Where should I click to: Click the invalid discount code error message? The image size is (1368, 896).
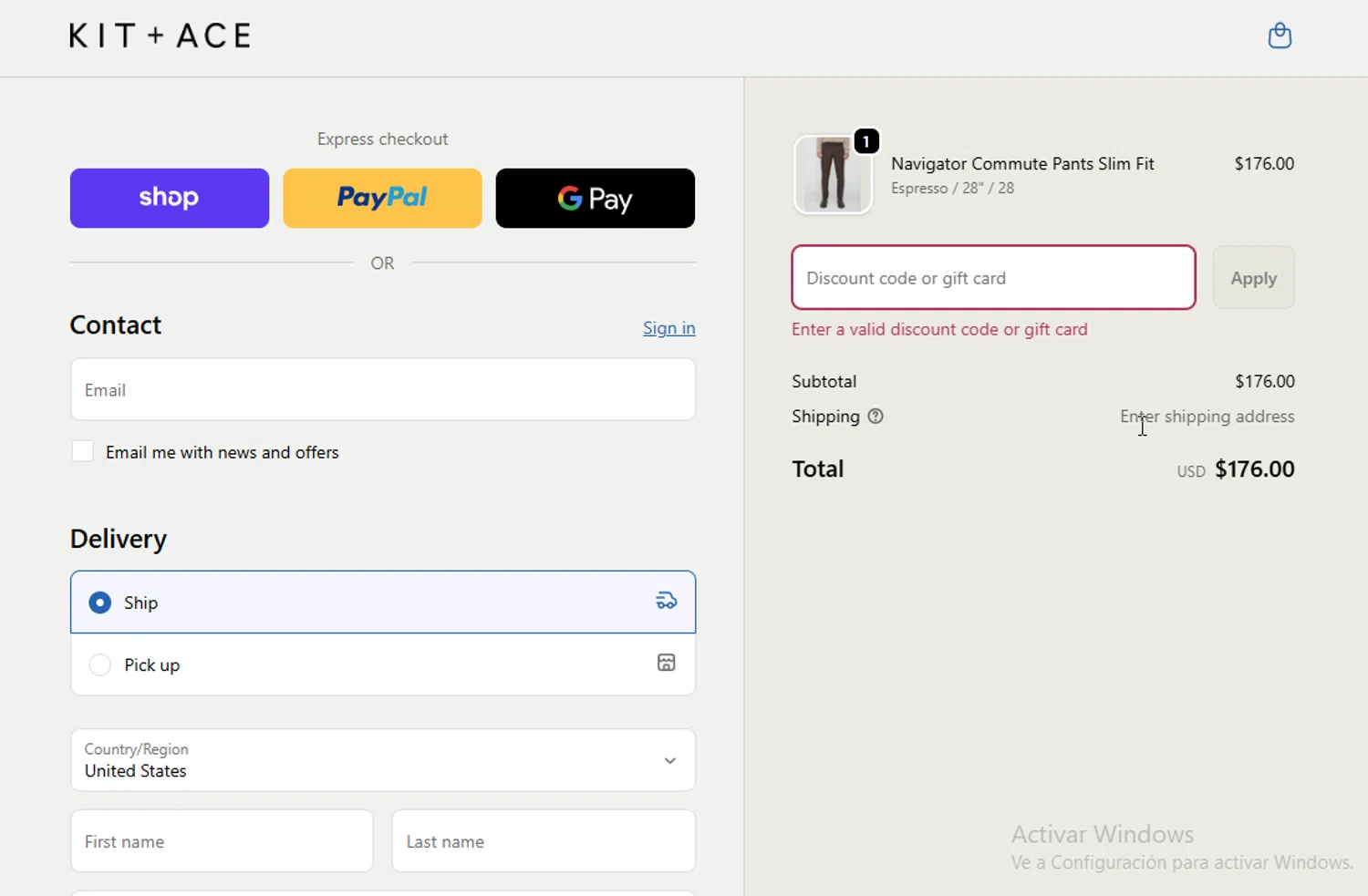[x=939, y=329]
